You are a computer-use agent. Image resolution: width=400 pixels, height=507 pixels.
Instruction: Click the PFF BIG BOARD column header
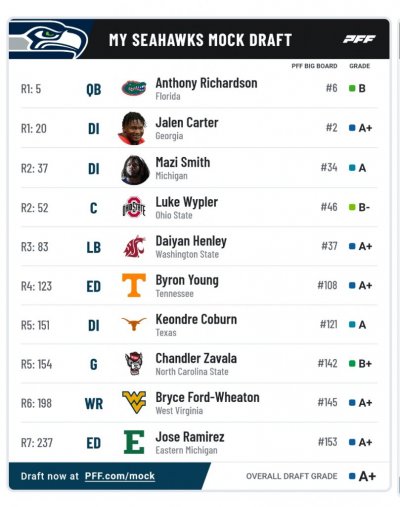tap(314, 66)
